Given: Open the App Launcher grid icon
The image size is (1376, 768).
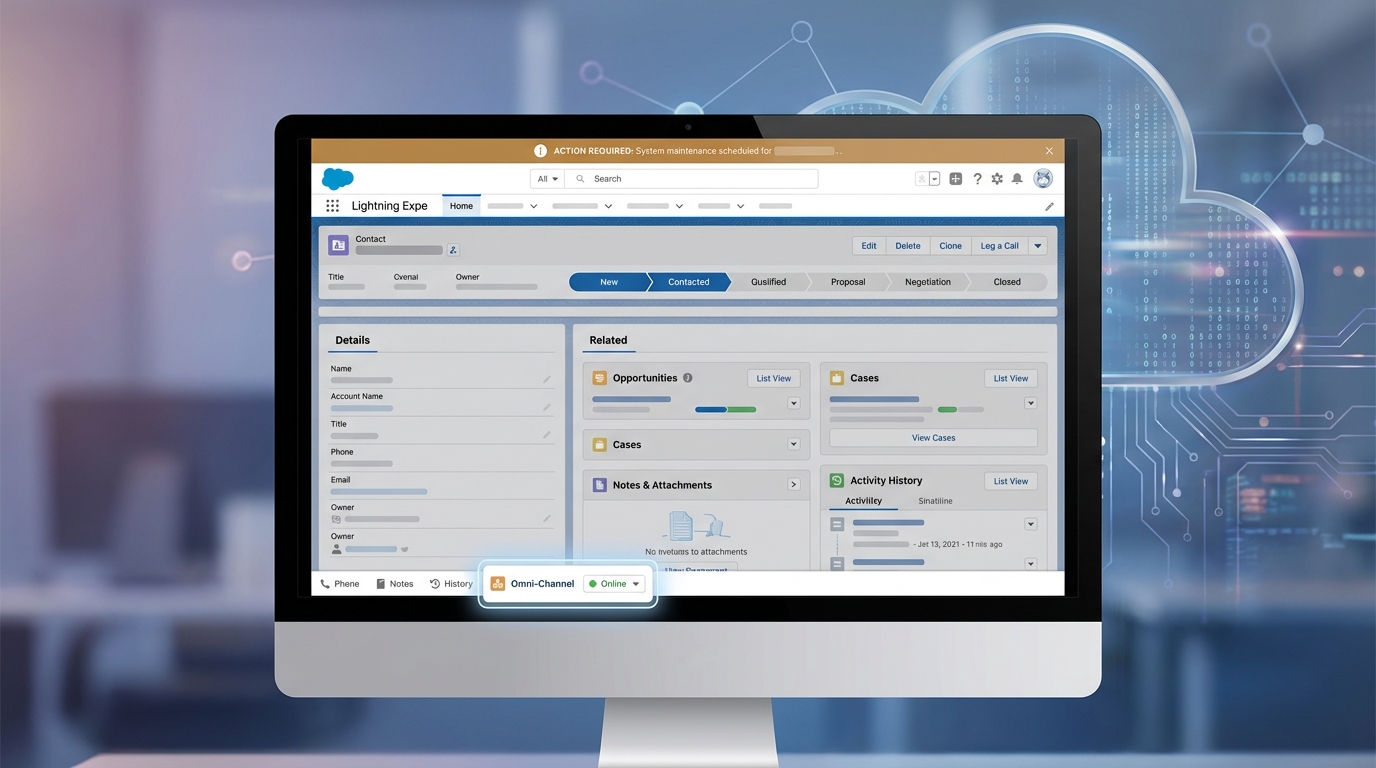Looking at the screenshot, I should pos(332,205).
